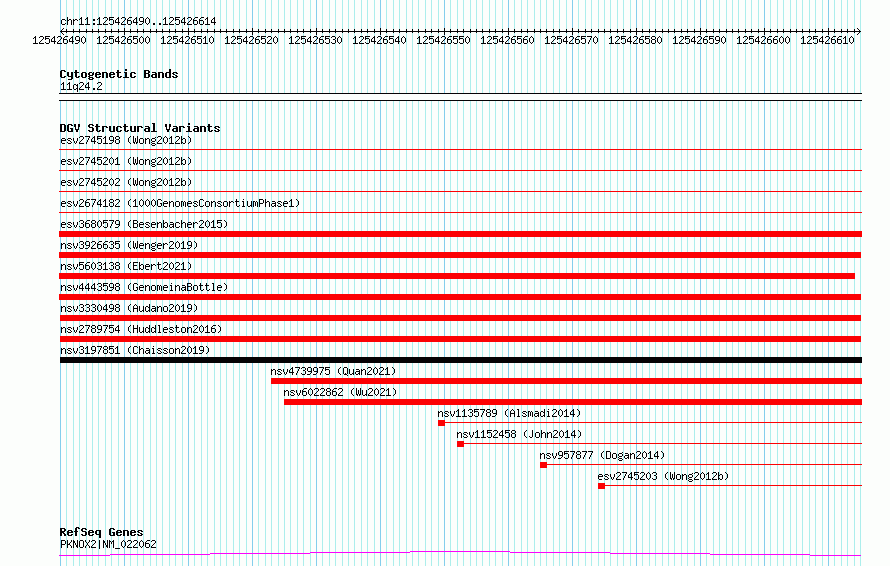Click the magenta PKNOX2 gene line
This screenshot has width=890, height=566.
(460, 553)
